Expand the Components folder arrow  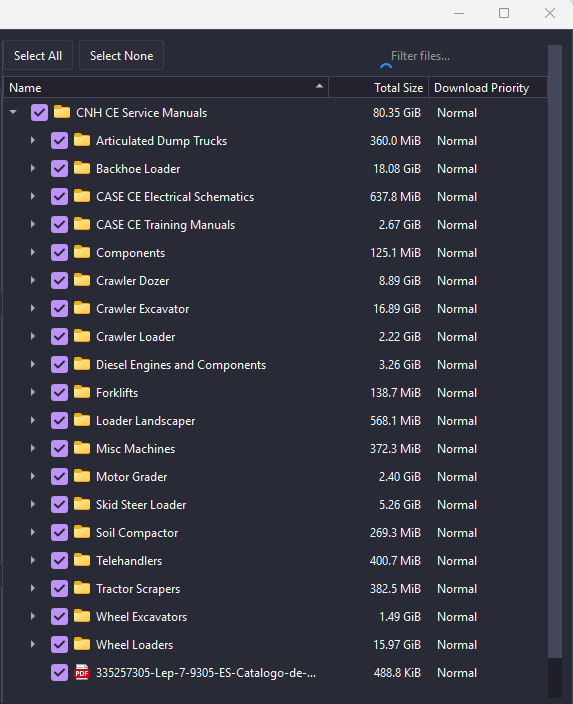click(33, 252)
